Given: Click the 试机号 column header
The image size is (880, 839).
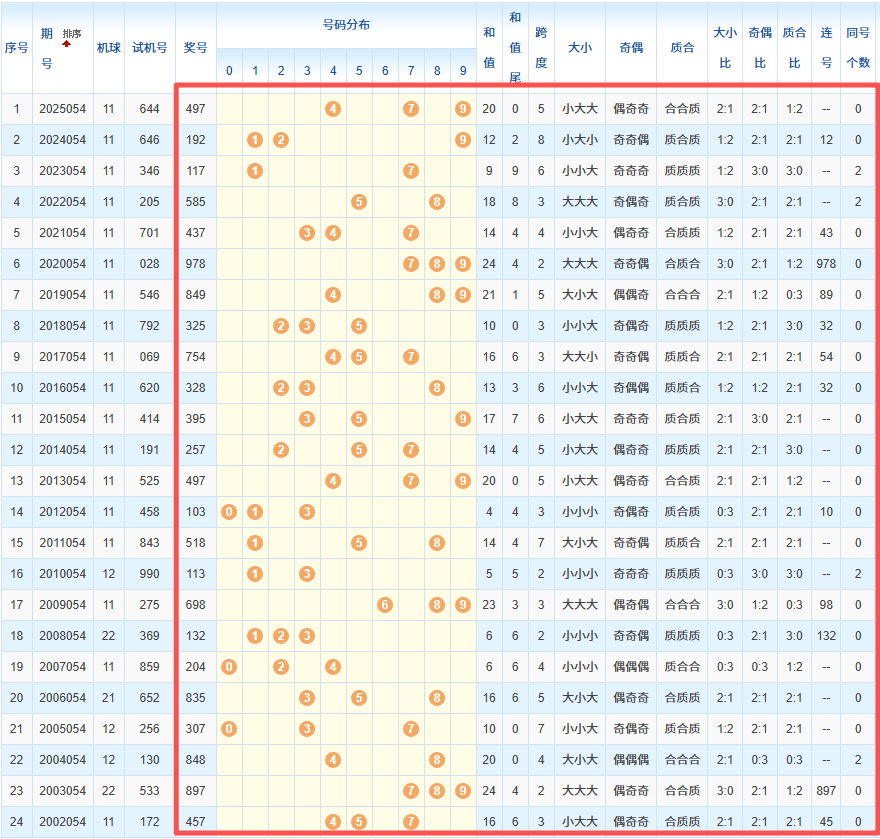Looking at the screenshot, I should click(x=149, y=48).
